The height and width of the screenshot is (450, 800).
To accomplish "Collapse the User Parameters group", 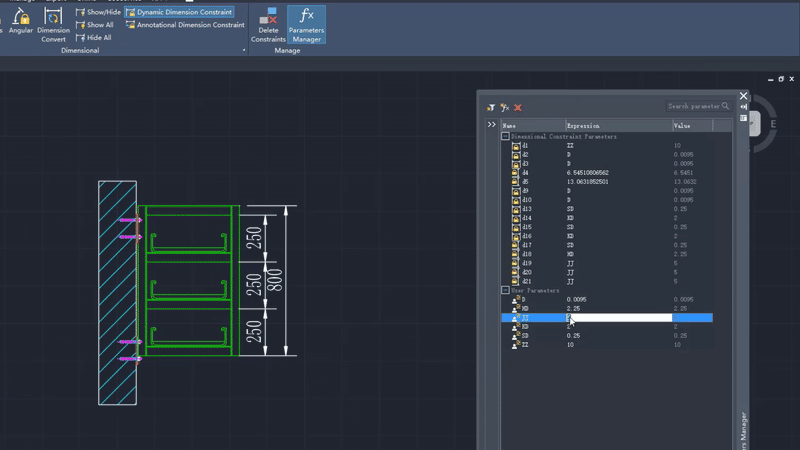I will coord(505,291).
